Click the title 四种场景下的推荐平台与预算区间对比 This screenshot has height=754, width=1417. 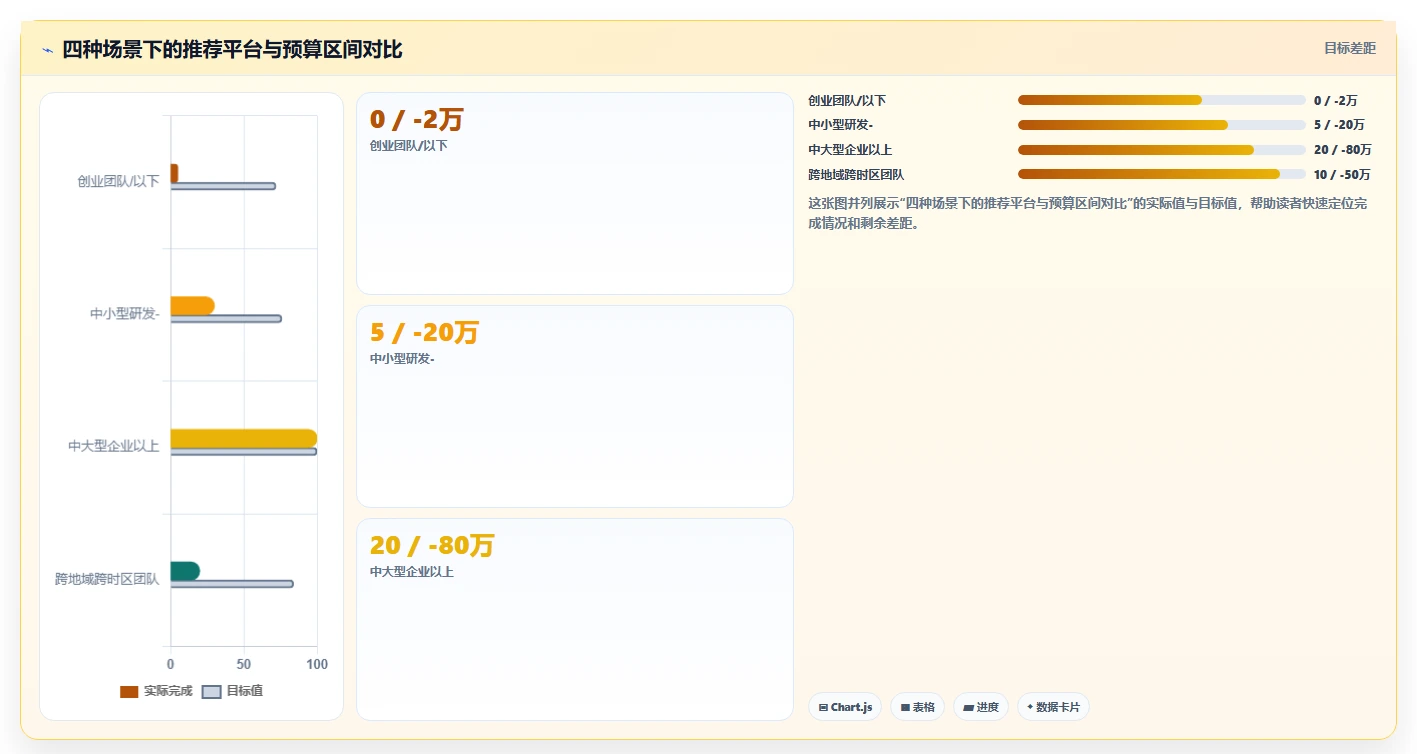point(232,49)
